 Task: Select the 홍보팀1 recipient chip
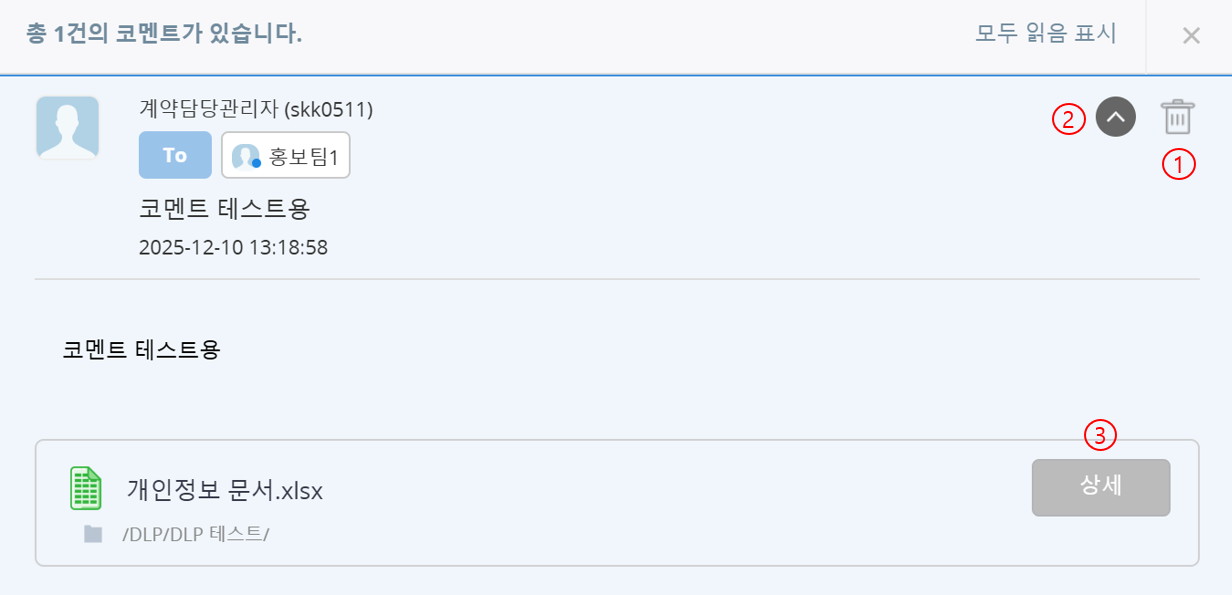pyautogui.click(x=285, y=155)
